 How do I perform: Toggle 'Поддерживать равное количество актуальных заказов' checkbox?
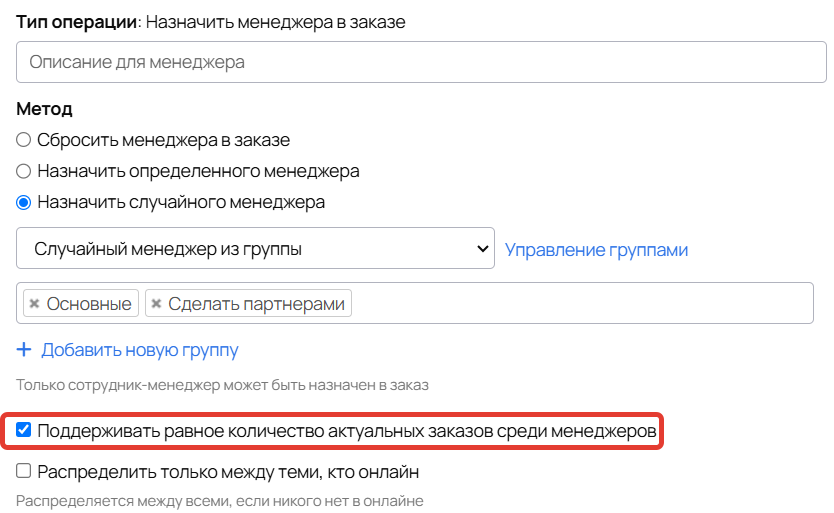(23, 429)
